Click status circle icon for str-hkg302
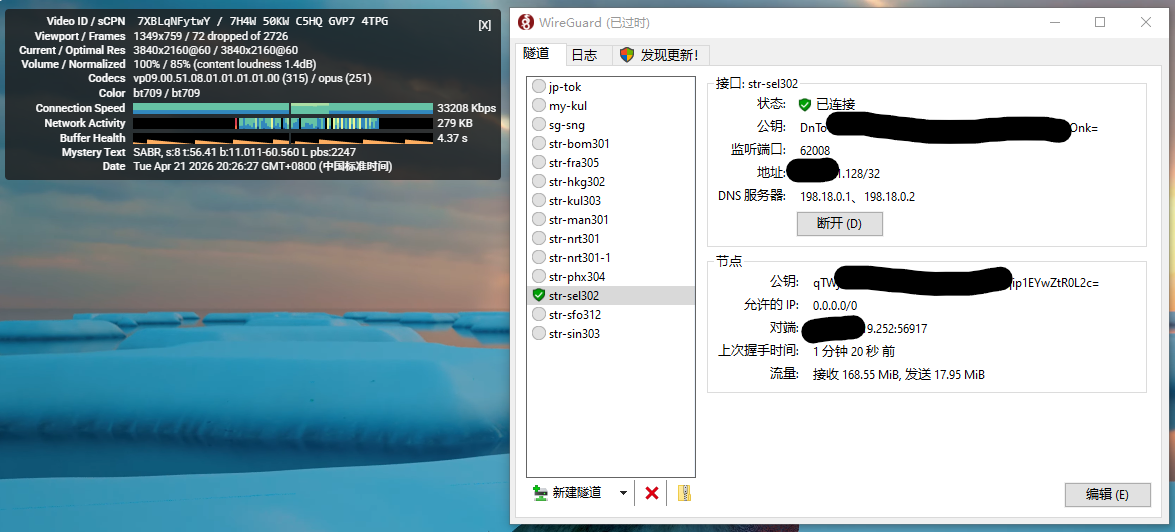The width and height of the screenshot is (1175, 532). pyautogui.click(x=538, y=181)
